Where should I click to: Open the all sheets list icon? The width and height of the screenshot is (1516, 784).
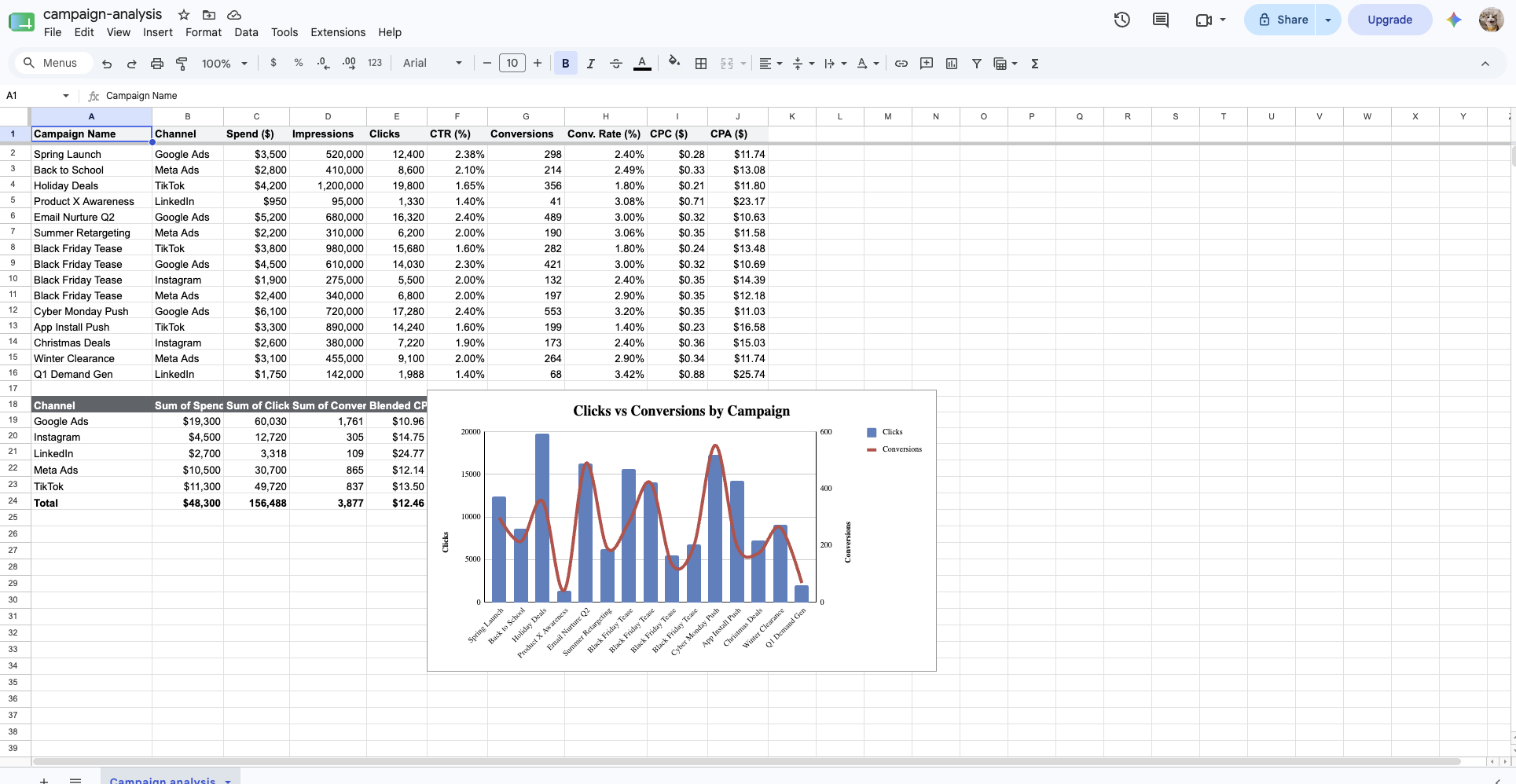point(75,781)
